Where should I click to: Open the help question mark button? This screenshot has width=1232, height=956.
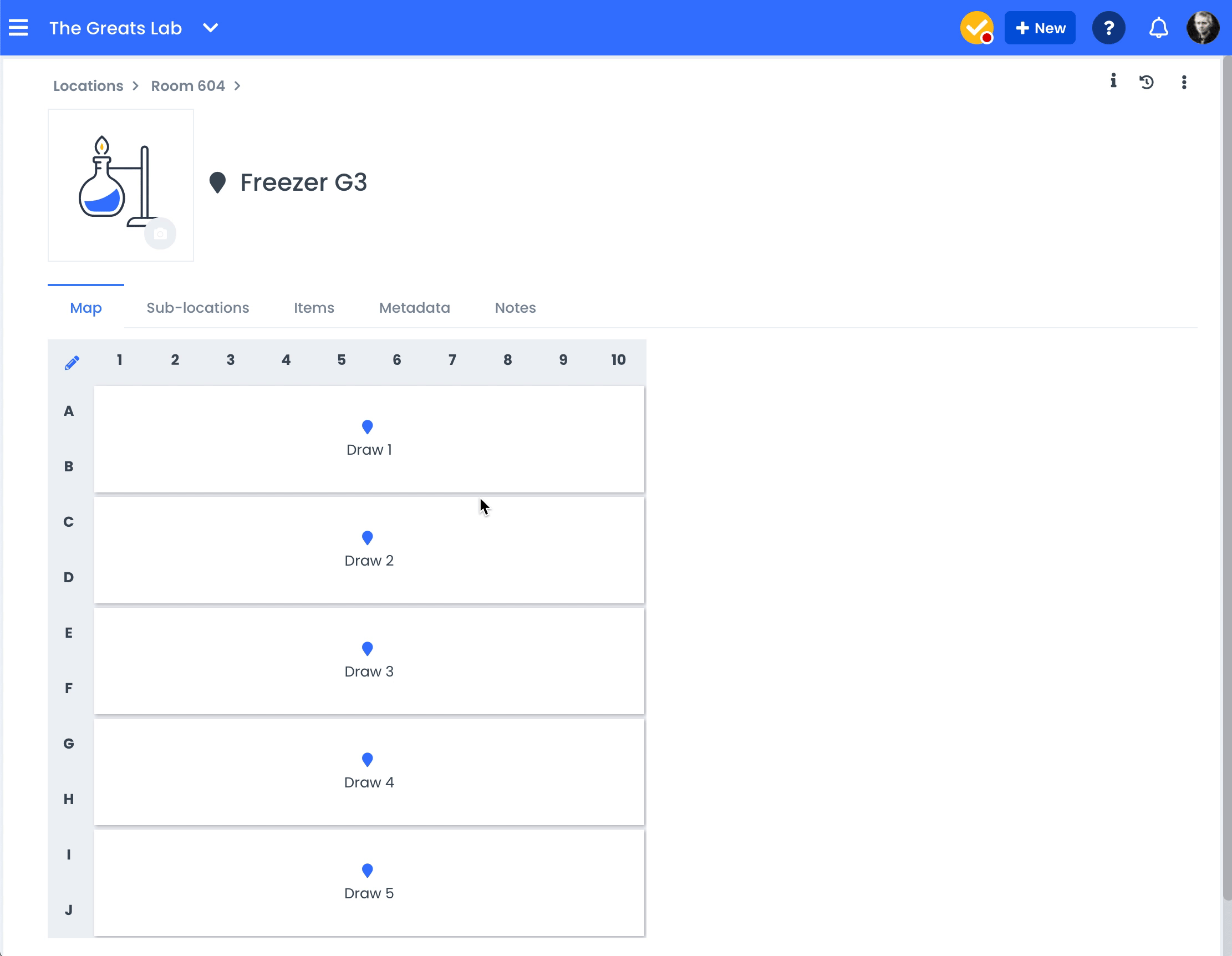point(1108,28)
